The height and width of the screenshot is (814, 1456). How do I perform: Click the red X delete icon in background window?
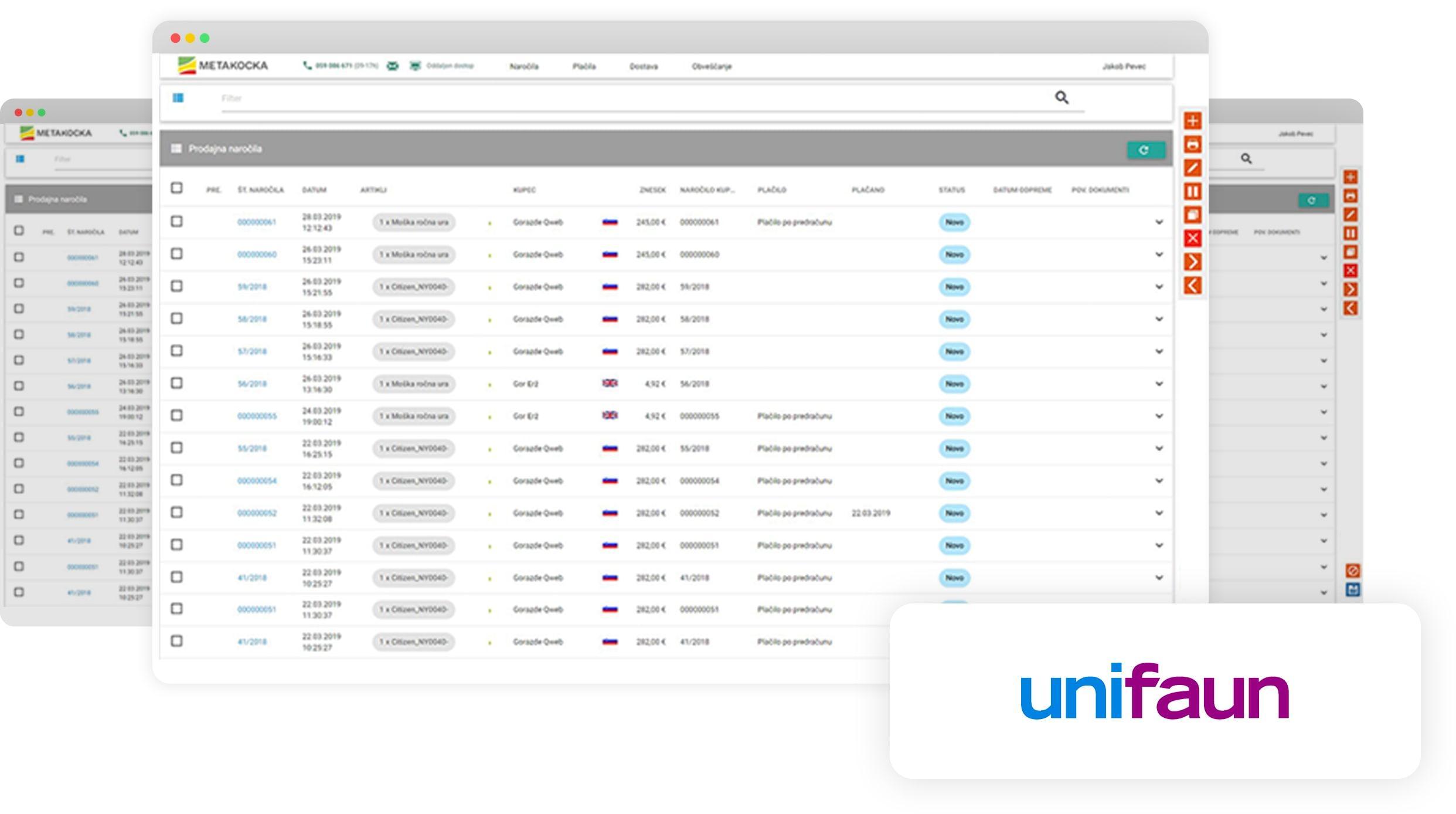point(1350,270)
